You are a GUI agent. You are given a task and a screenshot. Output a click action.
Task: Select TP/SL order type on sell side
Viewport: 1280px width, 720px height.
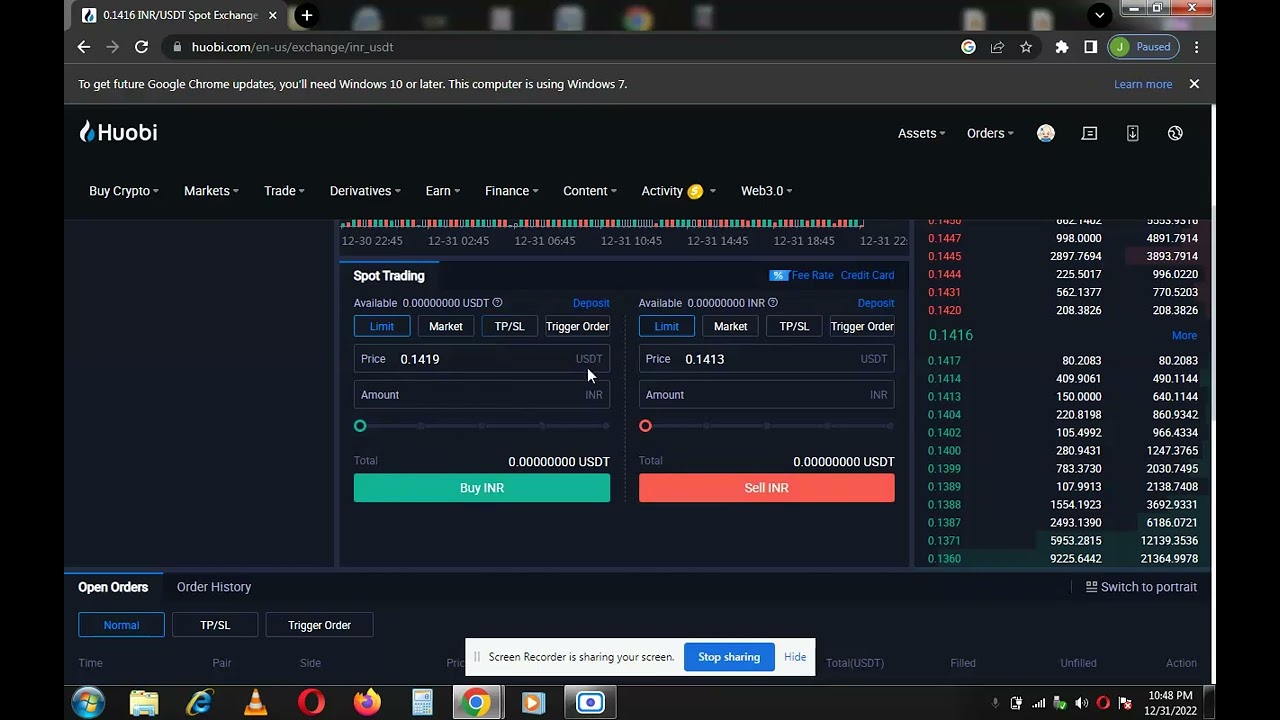[x=794, y=326]
